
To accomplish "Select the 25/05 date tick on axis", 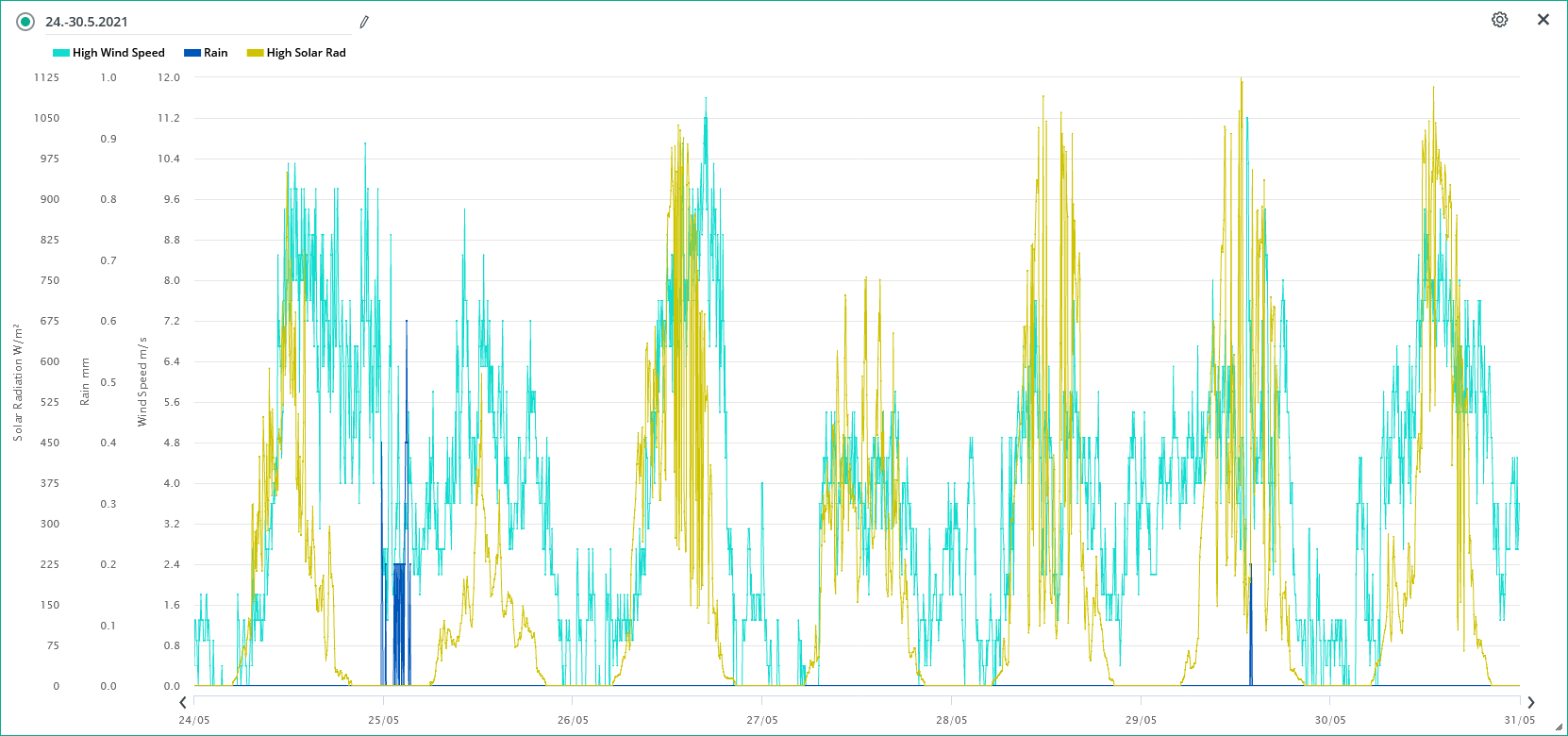I will pyautogui.click(x=383, y=720).
